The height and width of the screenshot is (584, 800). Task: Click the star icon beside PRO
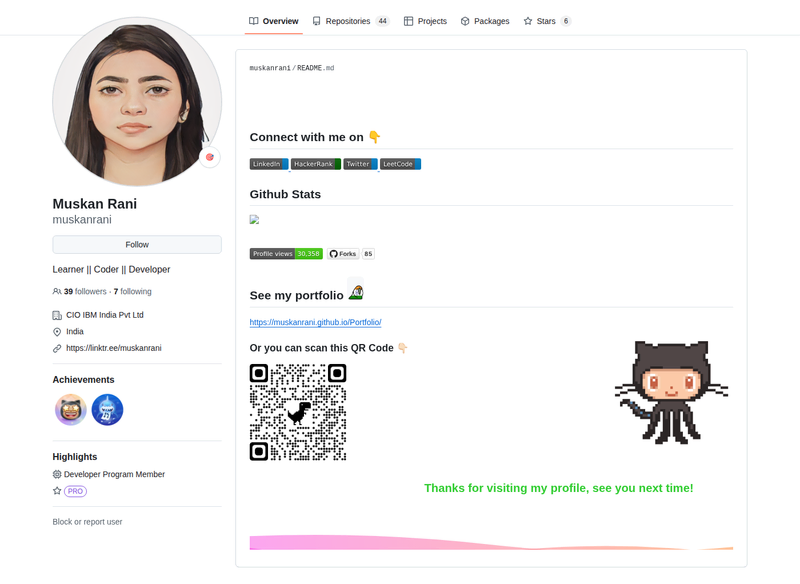(57, 491)
